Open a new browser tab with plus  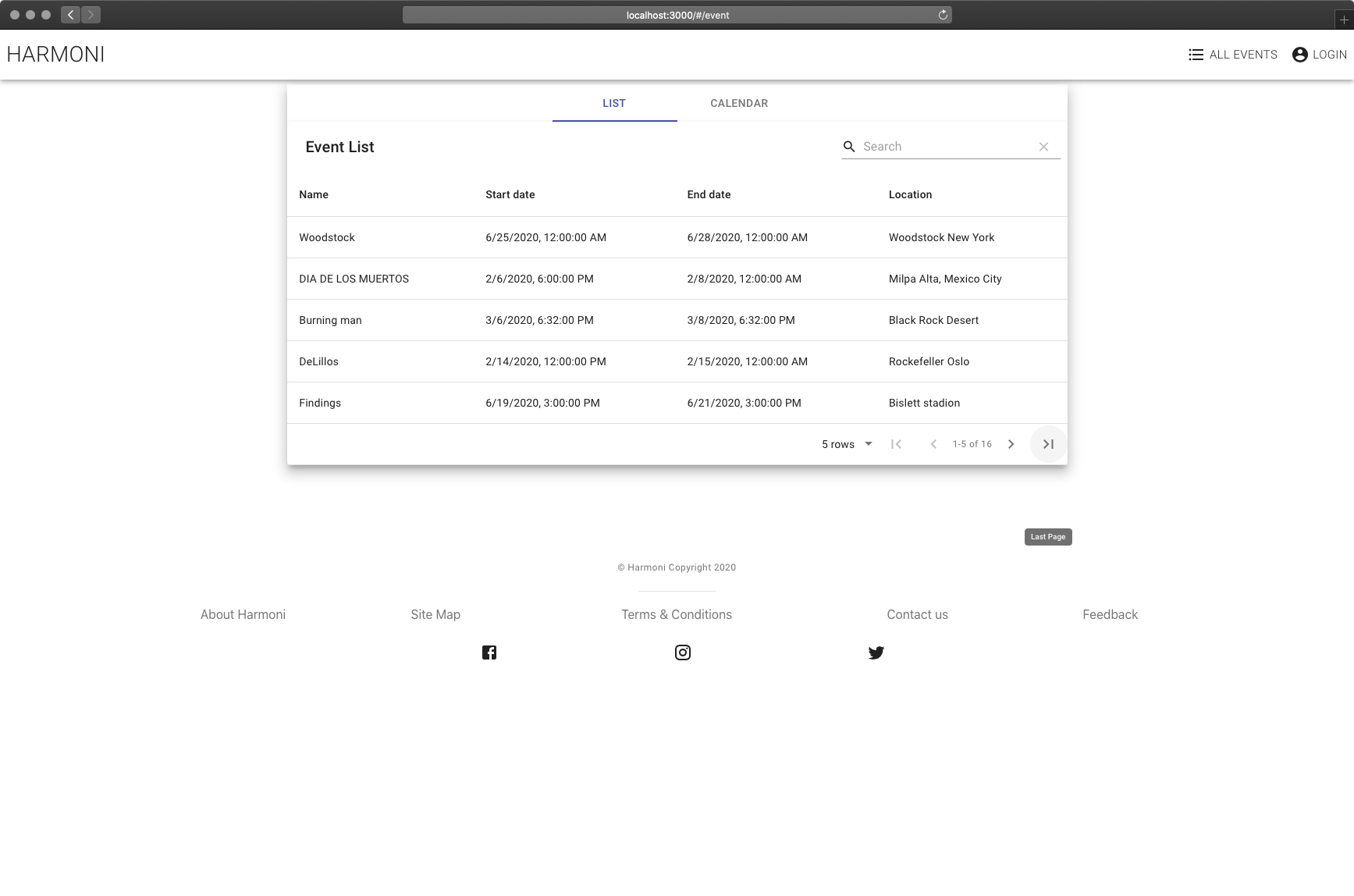click(1344, 20)
